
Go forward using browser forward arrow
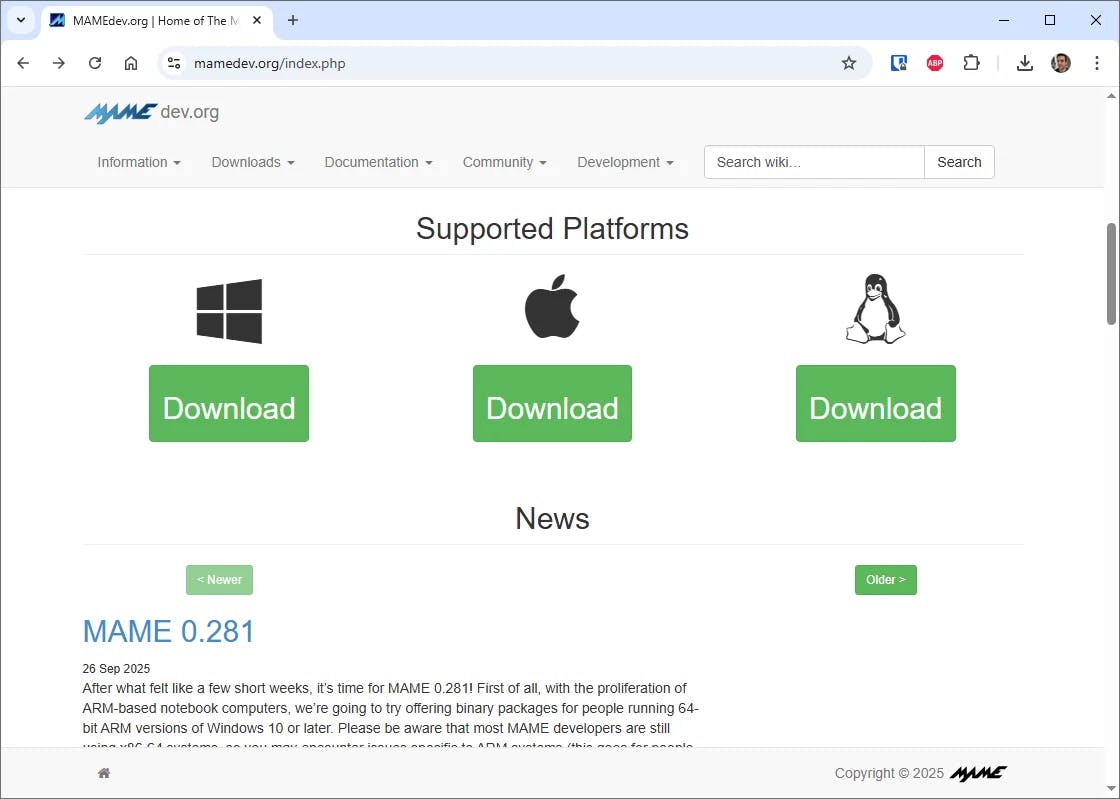tap(59, 64)
